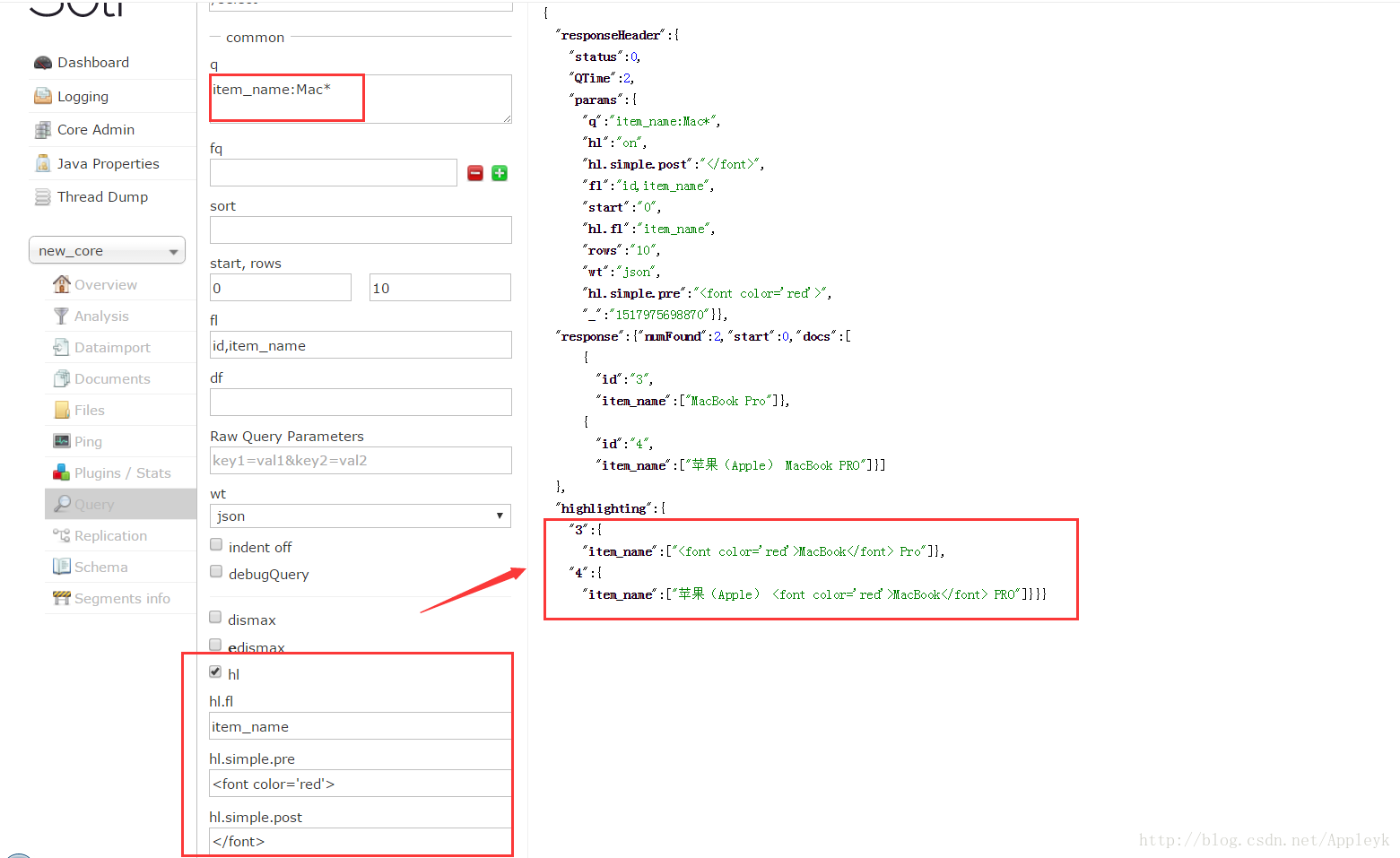Click the Raw Query Parameters field
Screen dimensions: 1400x858
361,461
